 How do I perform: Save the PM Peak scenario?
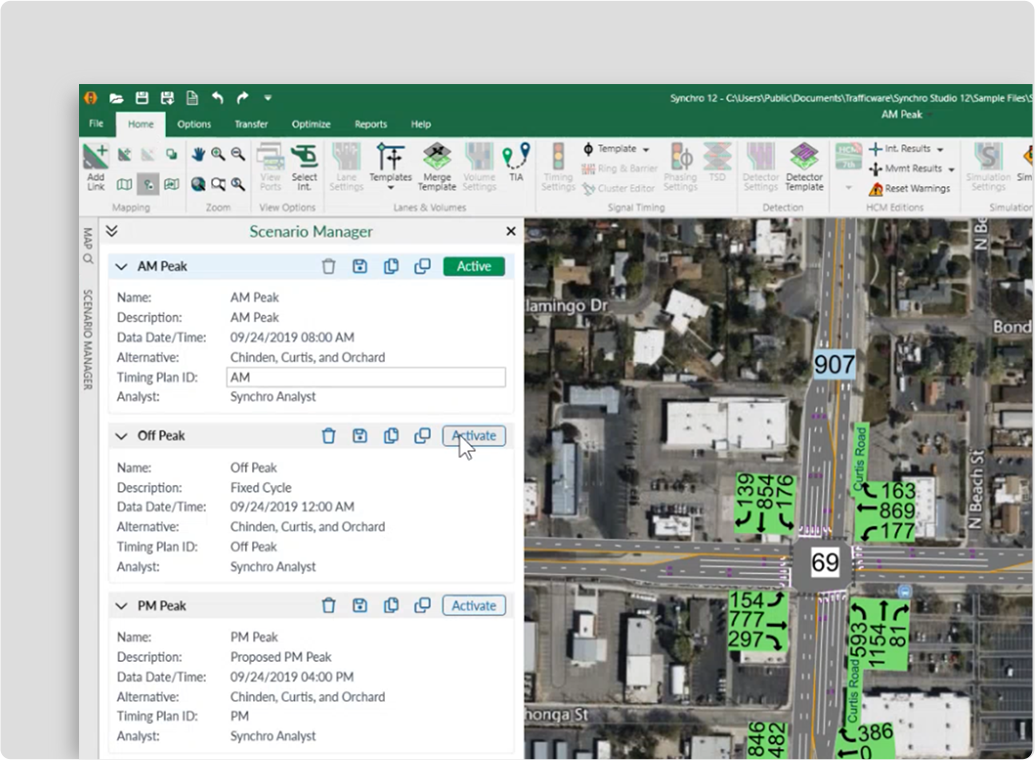[x=360, y=606]
